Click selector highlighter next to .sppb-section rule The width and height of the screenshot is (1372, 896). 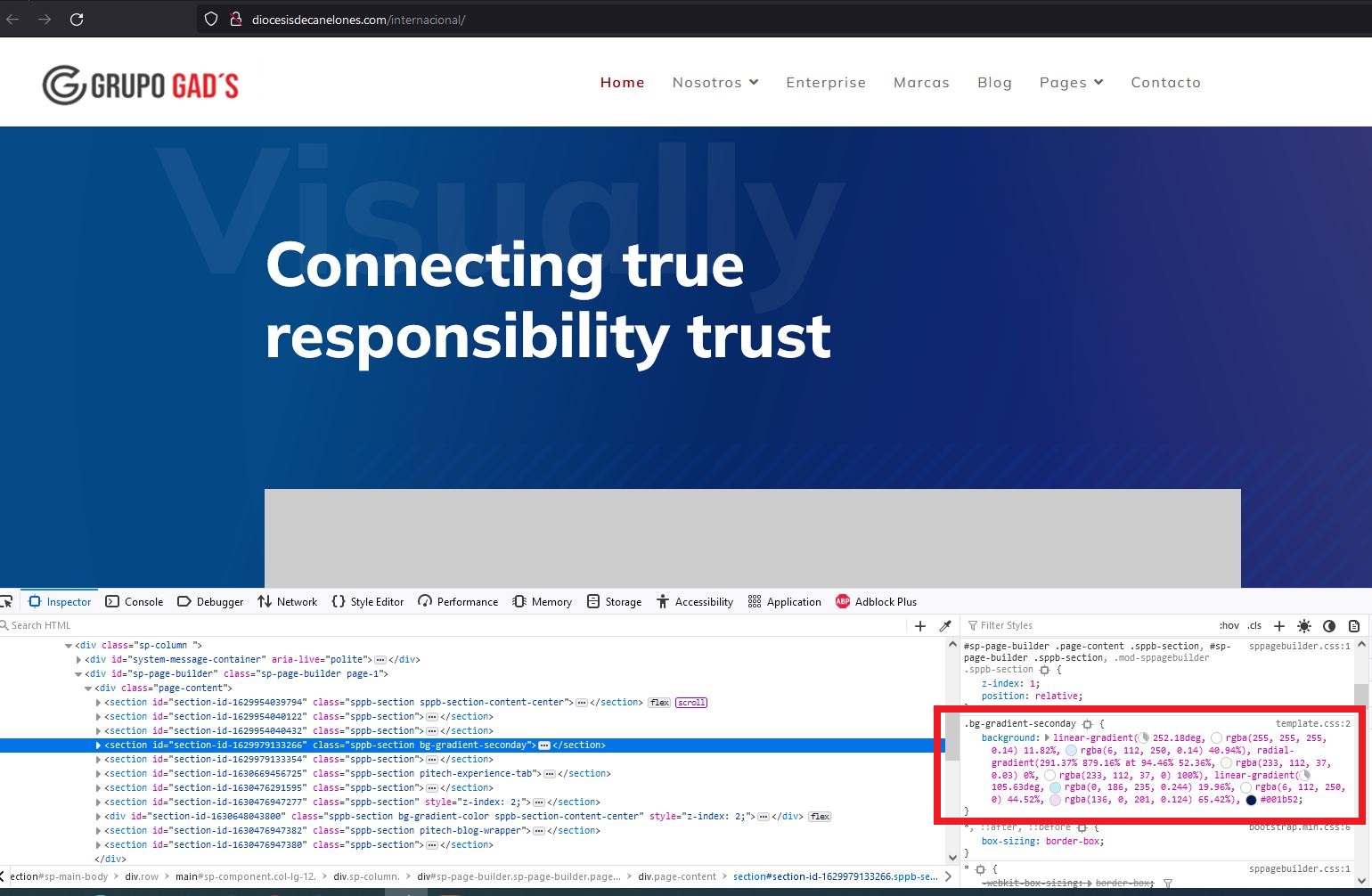pyautogui.click(x=1044, y=670)
